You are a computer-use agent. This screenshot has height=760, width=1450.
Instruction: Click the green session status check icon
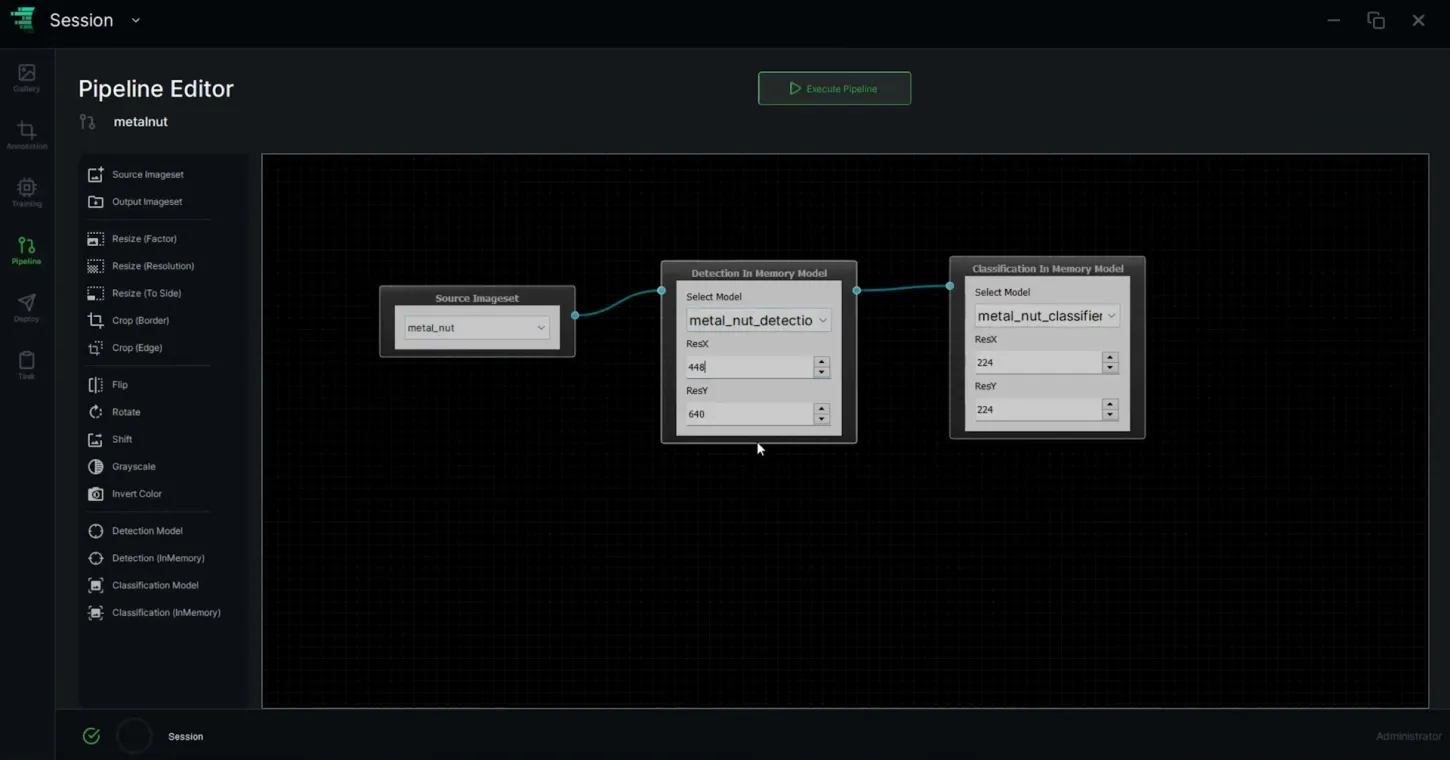point(91,736)
